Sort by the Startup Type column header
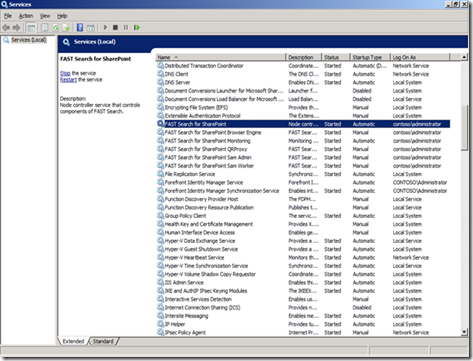This screenshot has width=473, height=361. [370, 57]
